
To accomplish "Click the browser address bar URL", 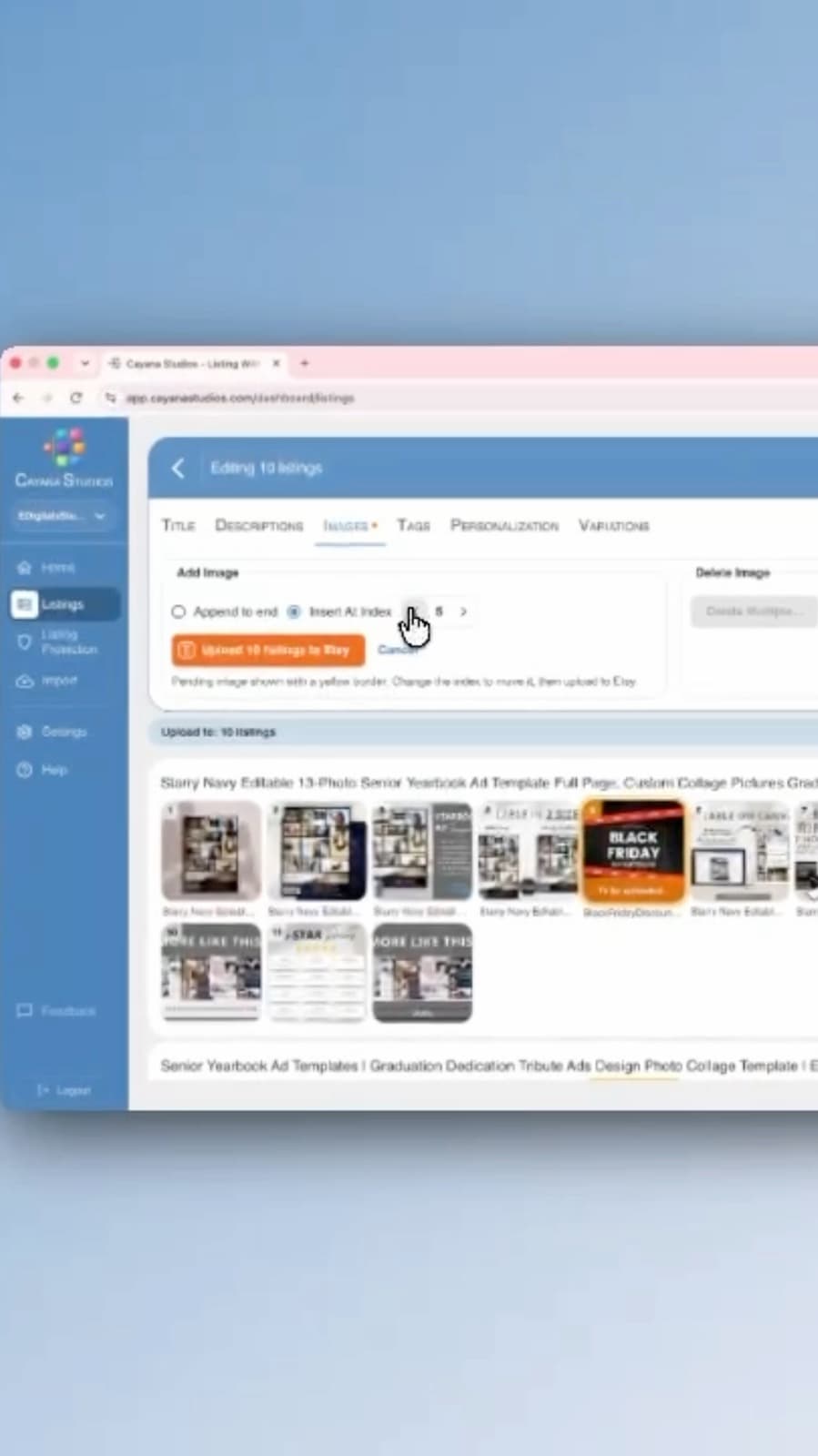I will pos(240,398).
